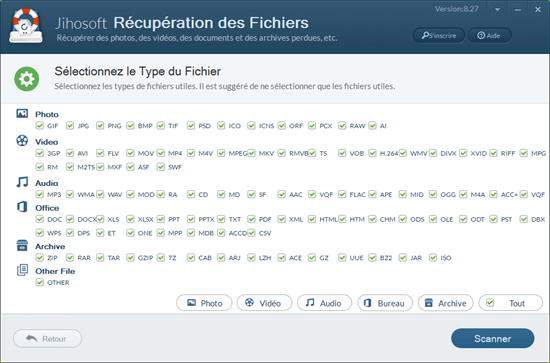Toggle the SWF video checkbox
550x363 pixels.
[x=161, y=167]
